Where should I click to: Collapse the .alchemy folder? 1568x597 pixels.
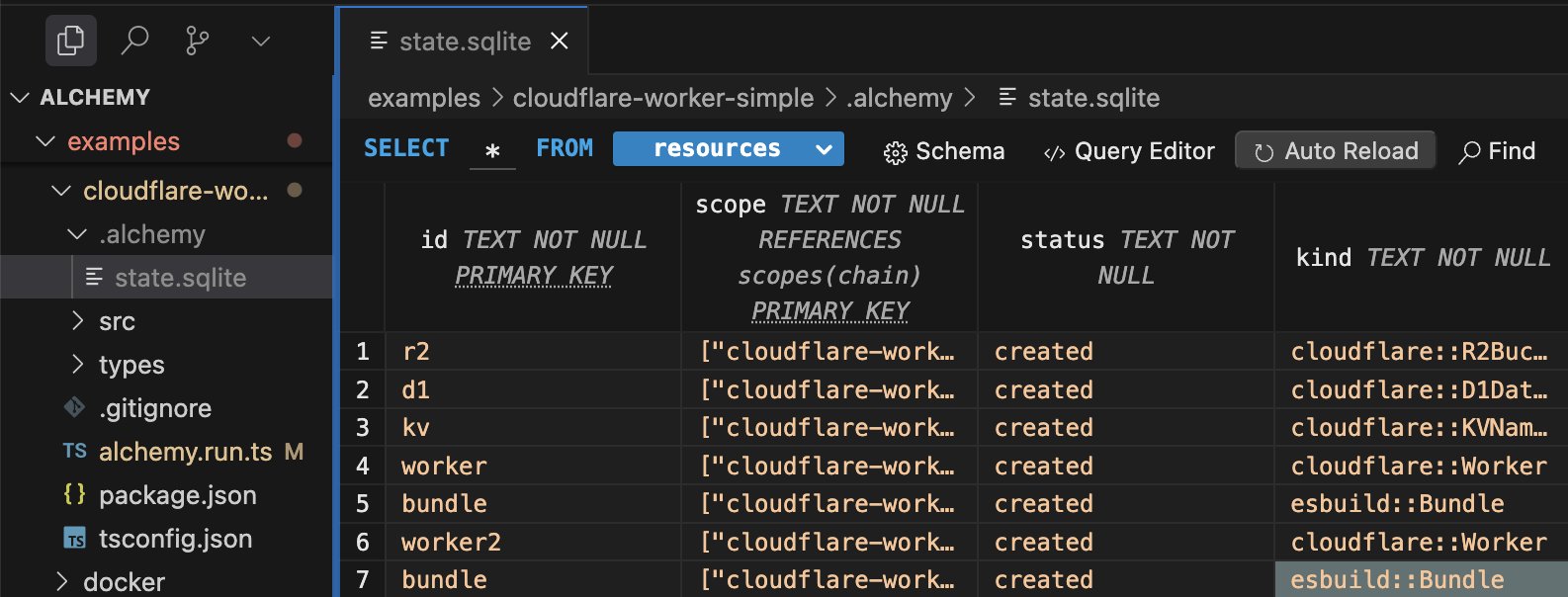coord(77,234)
